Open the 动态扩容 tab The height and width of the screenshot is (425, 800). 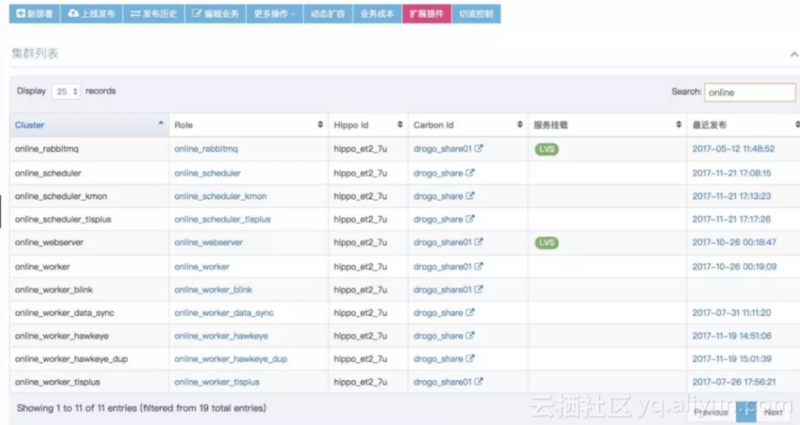coord(328,14)
